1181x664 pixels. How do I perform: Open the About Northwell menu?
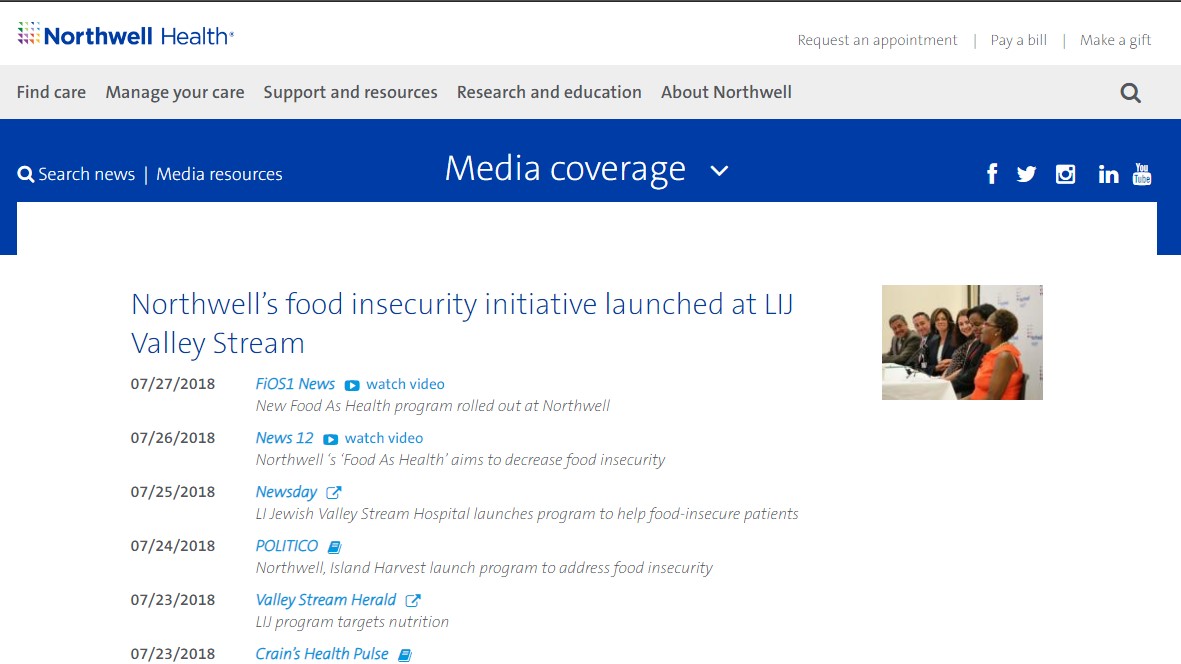726,92
